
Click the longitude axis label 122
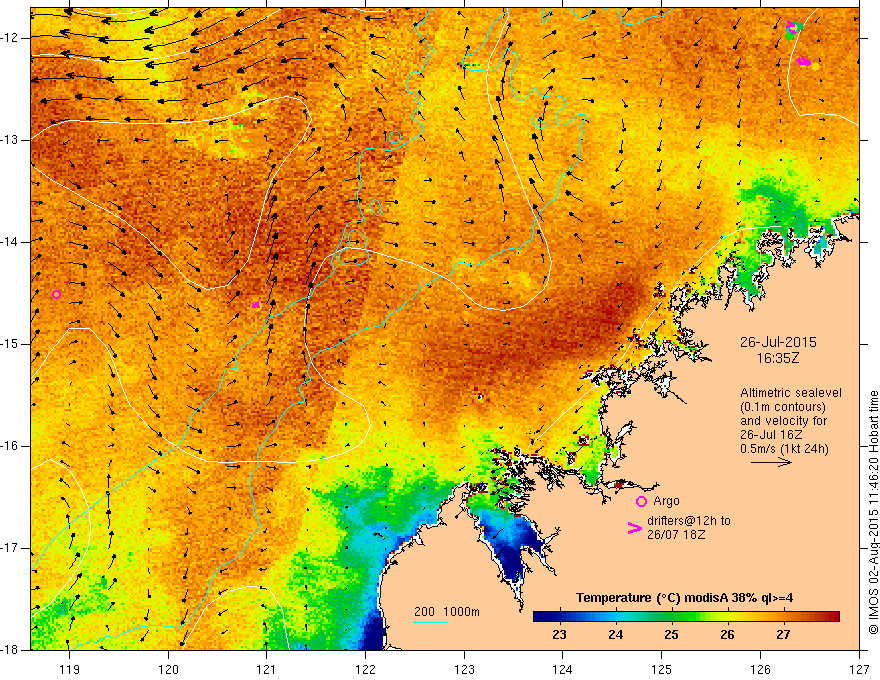pos(365,669)
